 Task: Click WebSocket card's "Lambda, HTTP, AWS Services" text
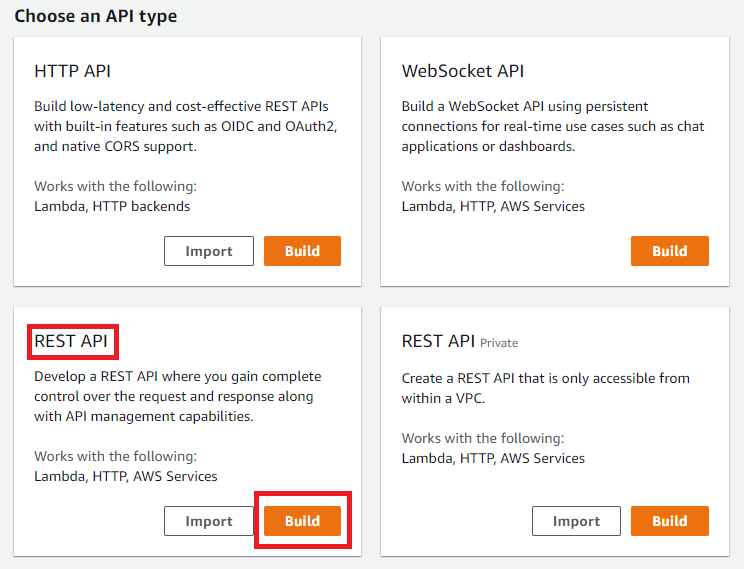(493, 206)
